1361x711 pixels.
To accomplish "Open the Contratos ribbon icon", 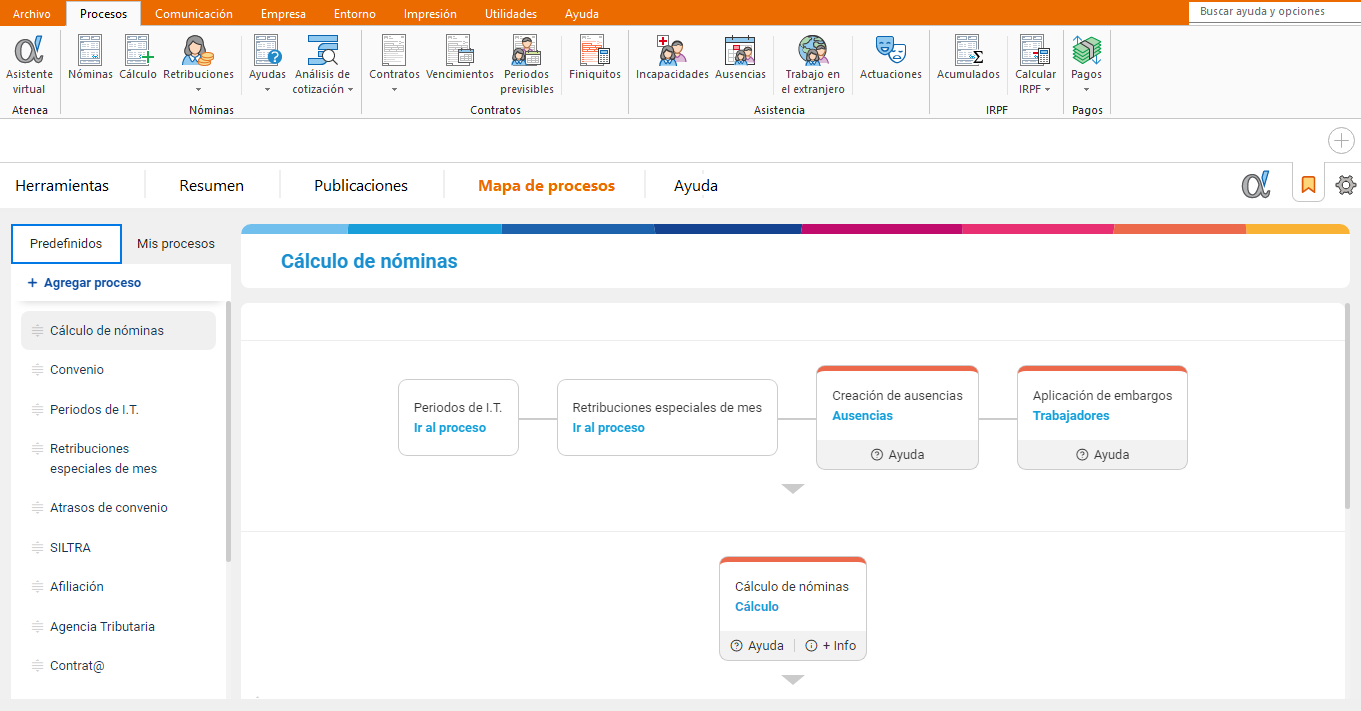I will click(x=394, y=50).
